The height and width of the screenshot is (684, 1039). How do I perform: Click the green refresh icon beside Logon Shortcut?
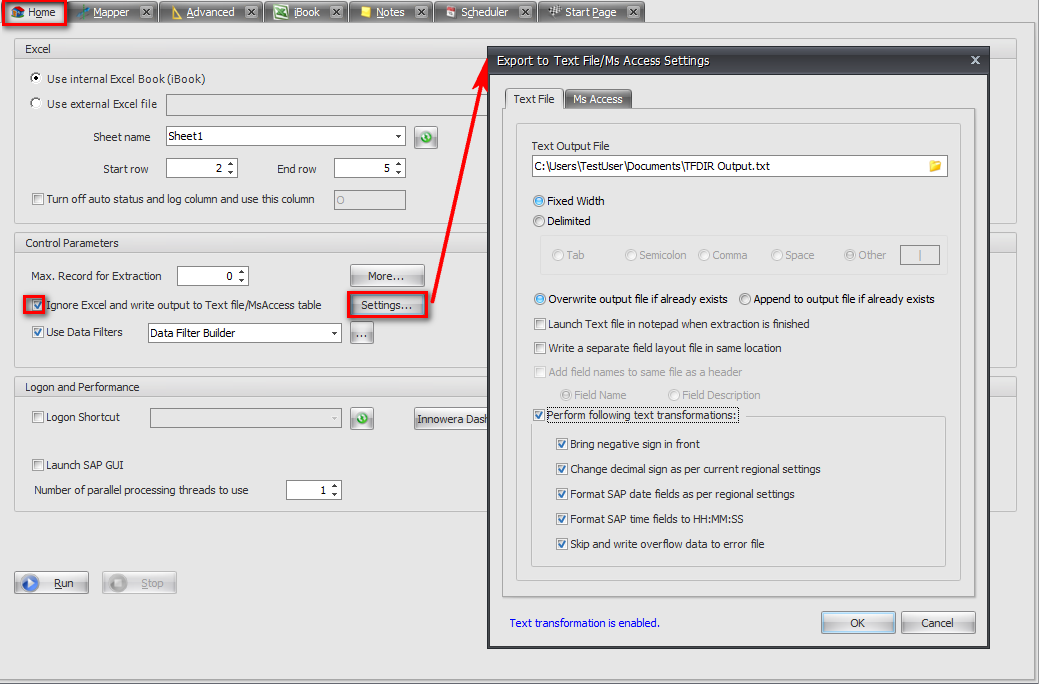coord(361,418)
